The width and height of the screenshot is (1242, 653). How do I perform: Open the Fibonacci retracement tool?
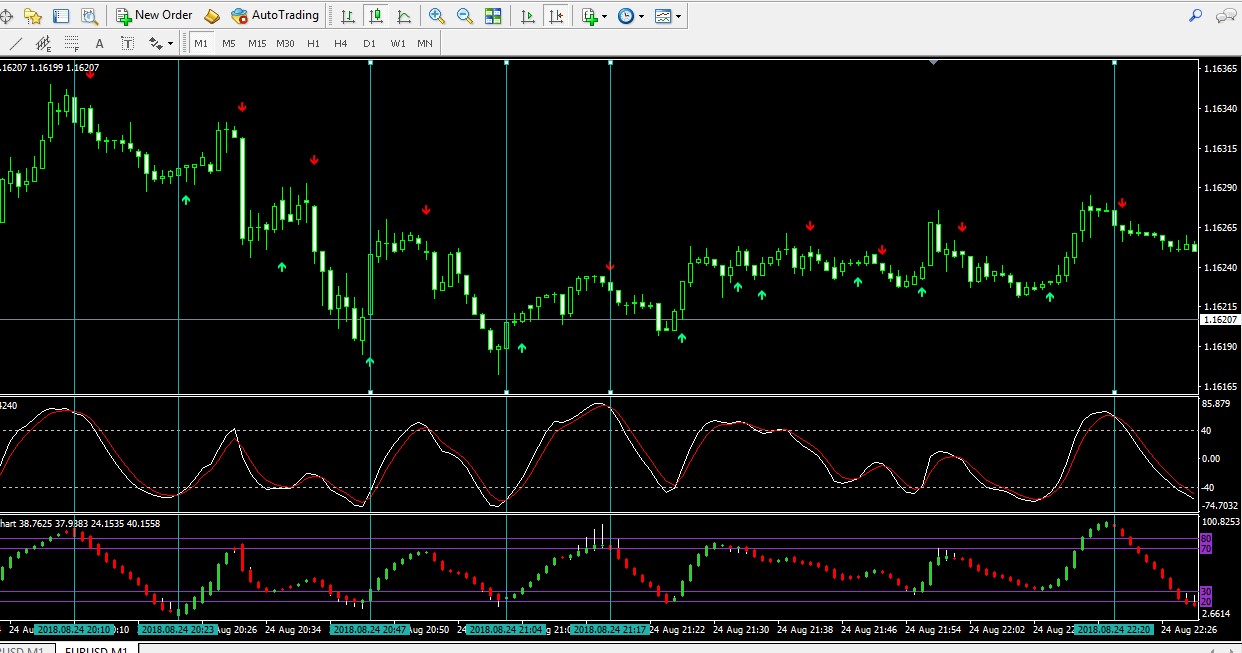(x=71, y=43)
